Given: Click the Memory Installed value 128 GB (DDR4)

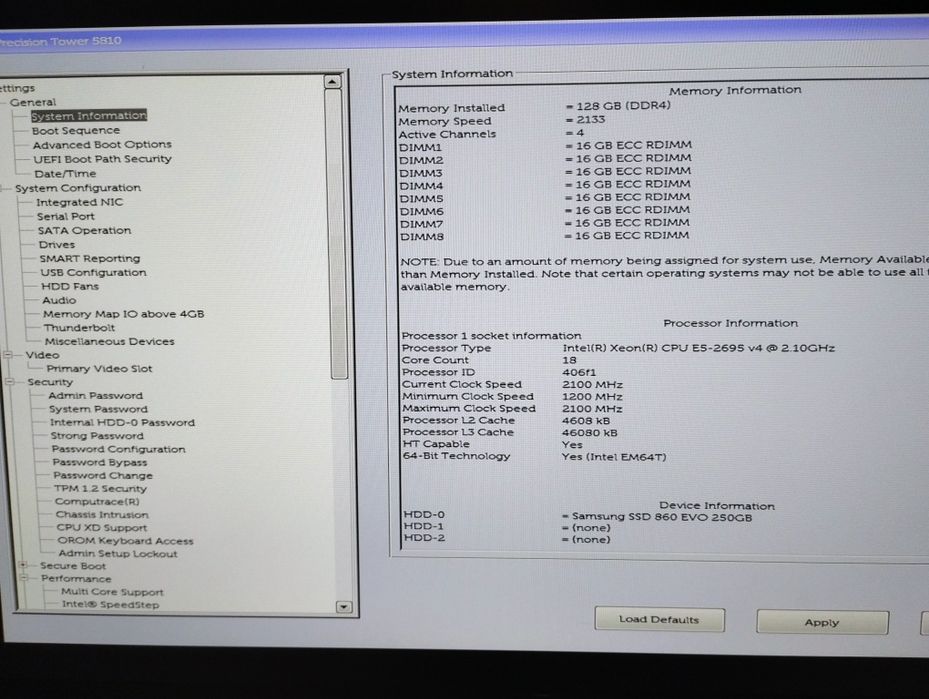Looking at the screenshot, I should 623,105.
